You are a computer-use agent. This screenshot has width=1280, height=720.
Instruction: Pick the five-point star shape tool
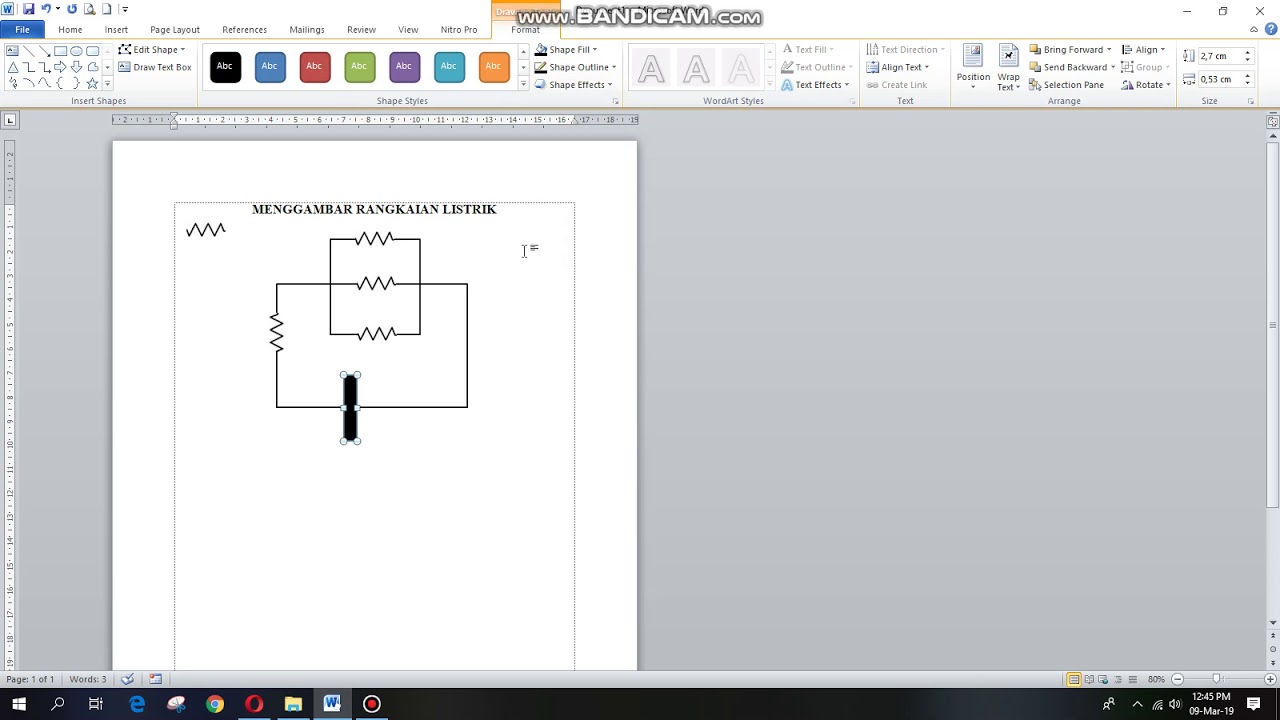[x=92, y=83]
